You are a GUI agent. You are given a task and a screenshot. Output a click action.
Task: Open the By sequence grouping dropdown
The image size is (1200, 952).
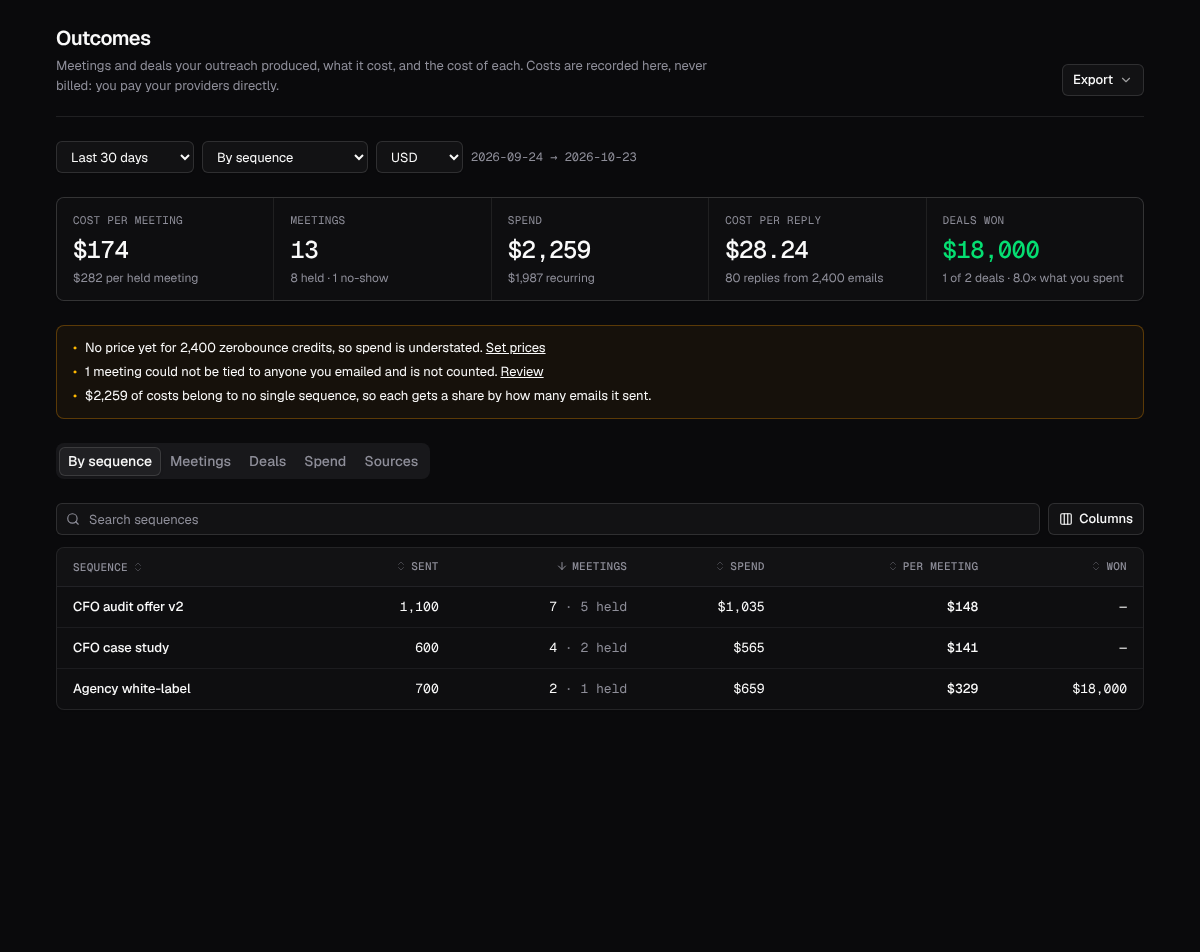[x=285, y=157]
